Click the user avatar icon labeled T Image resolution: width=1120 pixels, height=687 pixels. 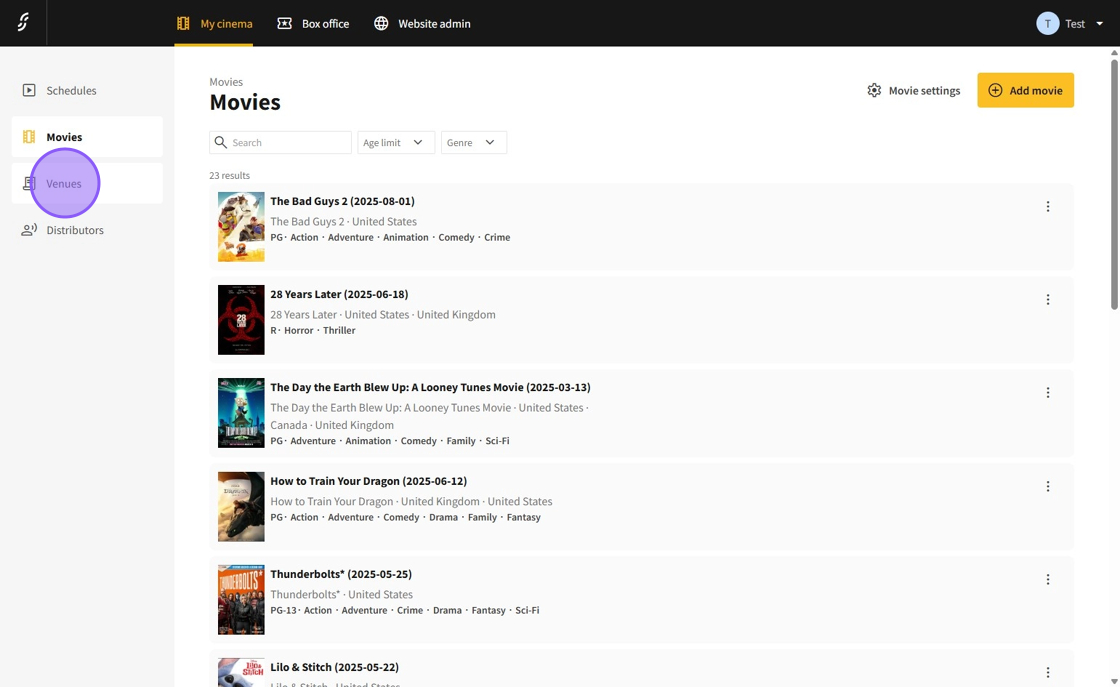pyautogui.click(x=1047, y=23)
